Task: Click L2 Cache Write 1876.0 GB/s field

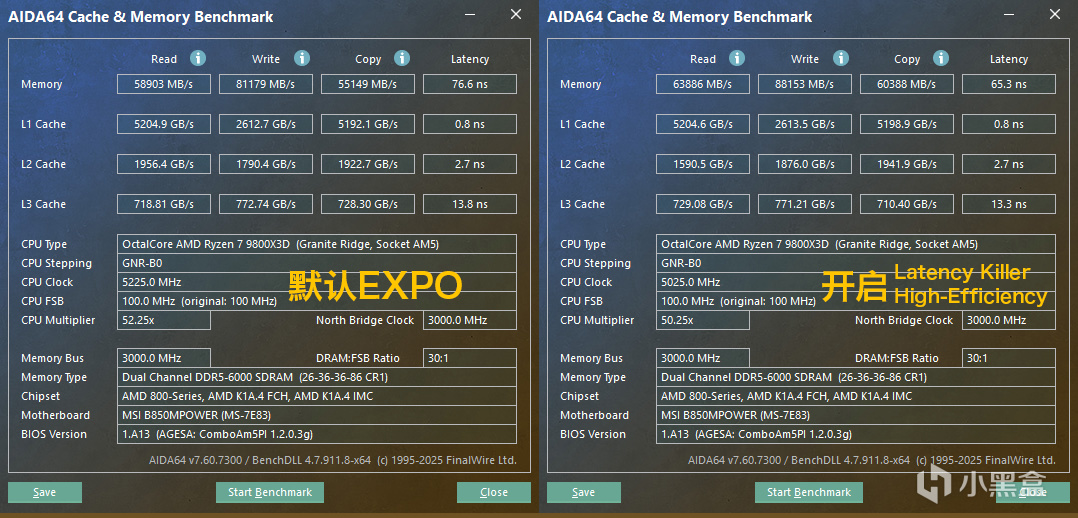Action: [804, 164]
